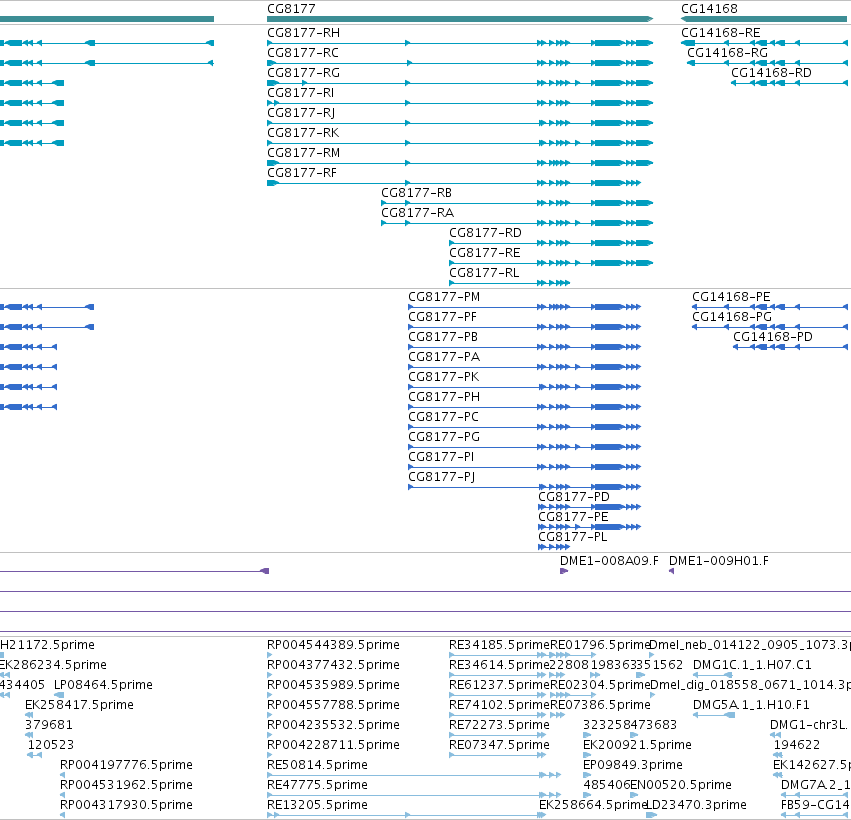Choose protein CG8177-PG

[444, 437]
